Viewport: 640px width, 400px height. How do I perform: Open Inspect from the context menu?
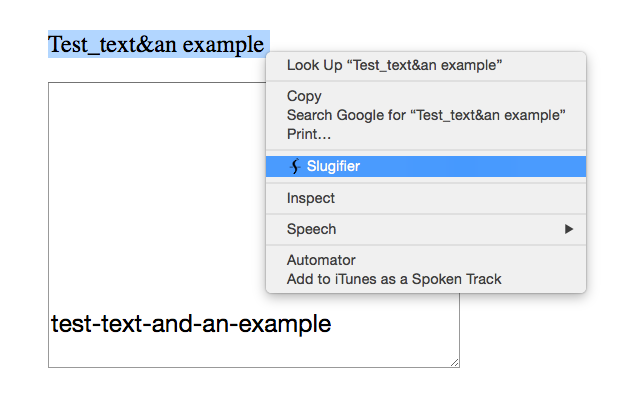point(311,198)
